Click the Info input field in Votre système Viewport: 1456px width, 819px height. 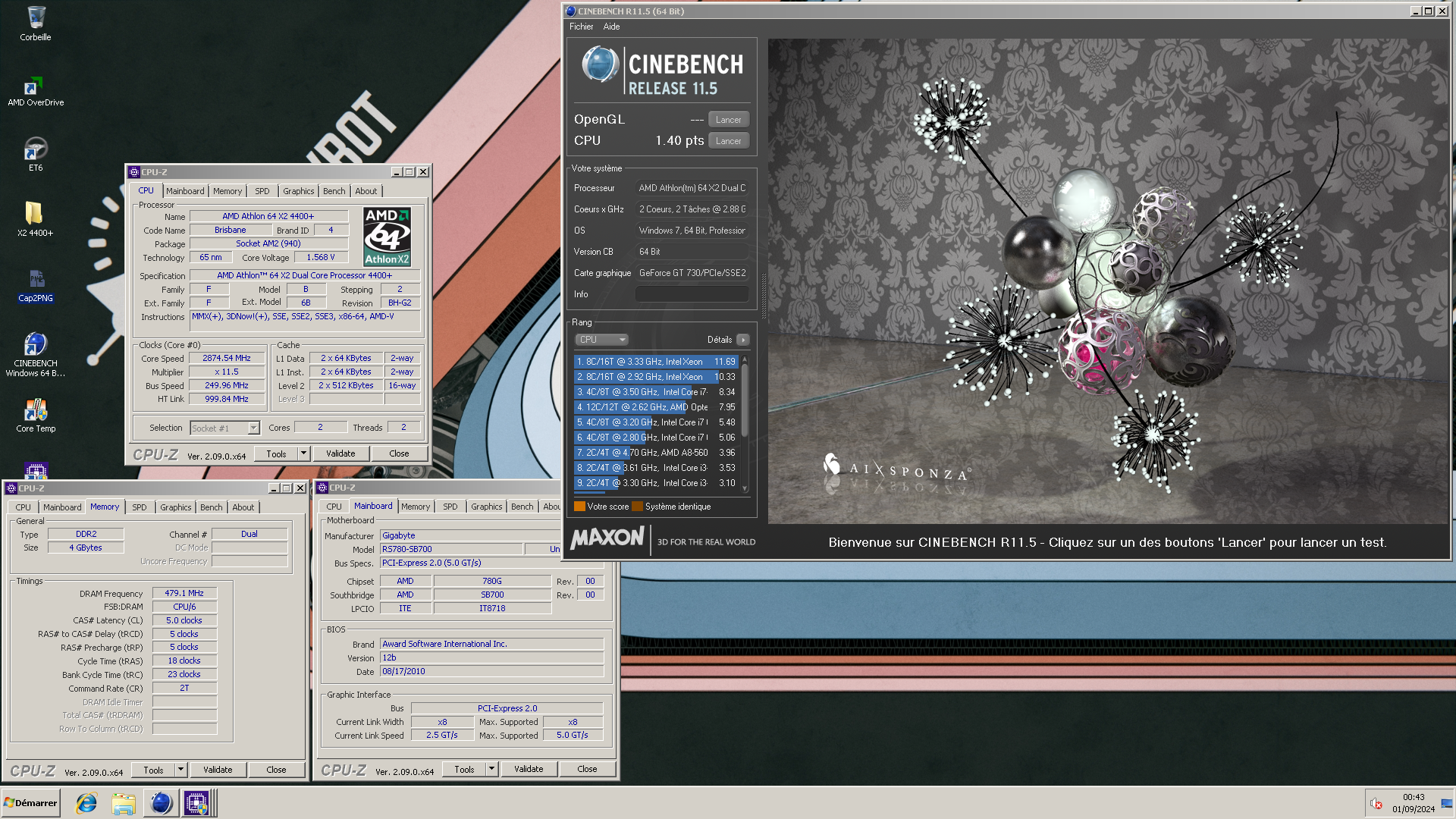click(692, 294)
